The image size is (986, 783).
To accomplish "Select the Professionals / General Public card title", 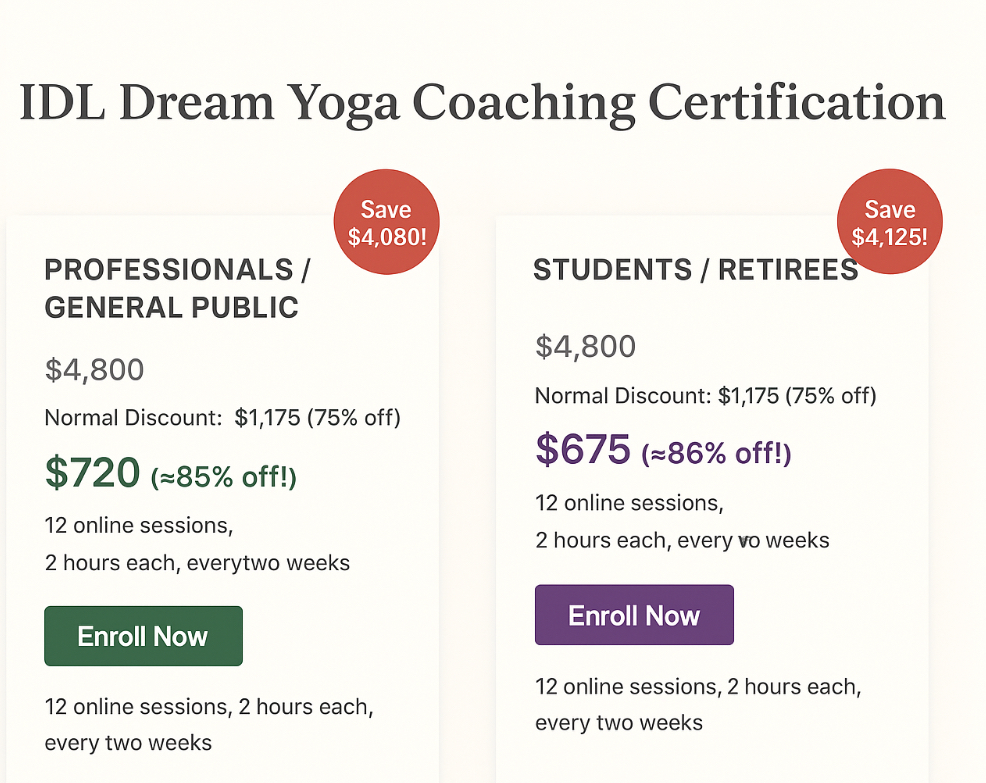I will [x=178, y=288].
